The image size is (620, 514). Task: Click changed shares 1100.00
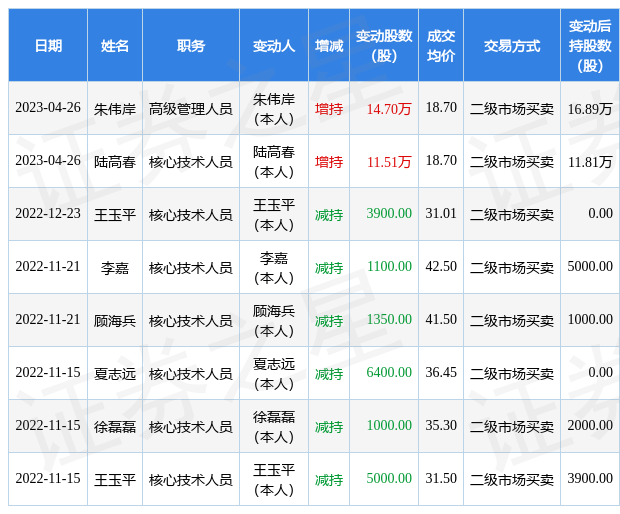coord(389,266)
